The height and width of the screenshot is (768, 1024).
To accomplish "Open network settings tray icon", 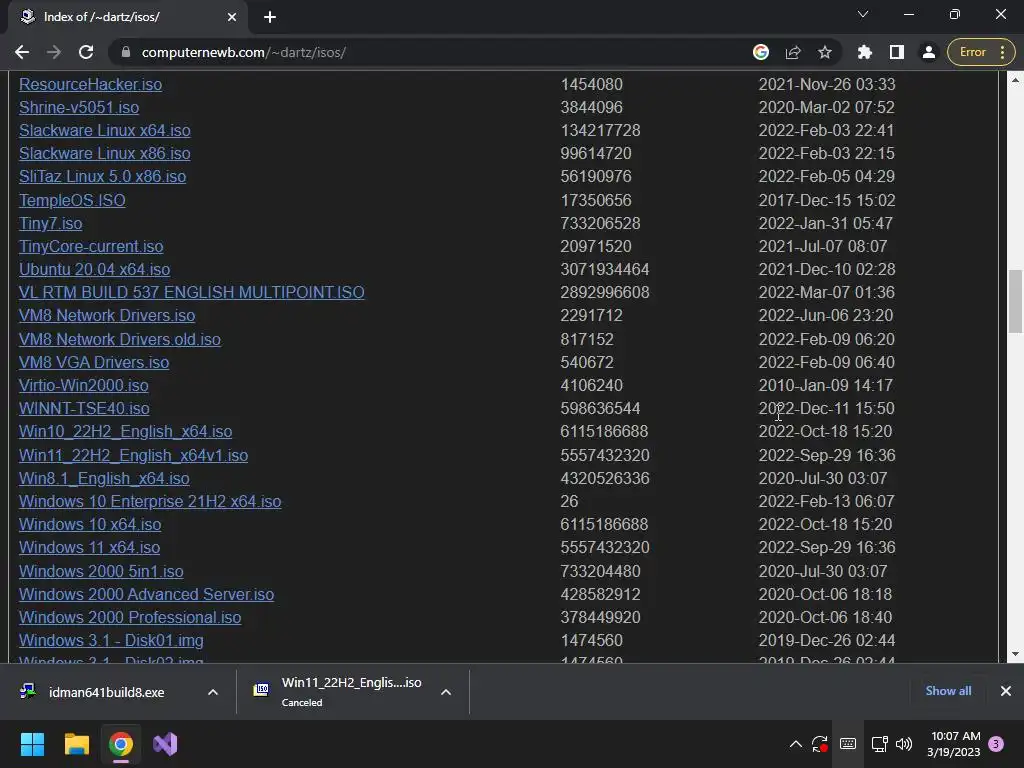I will pyautogui.click(x=879, y=744).
